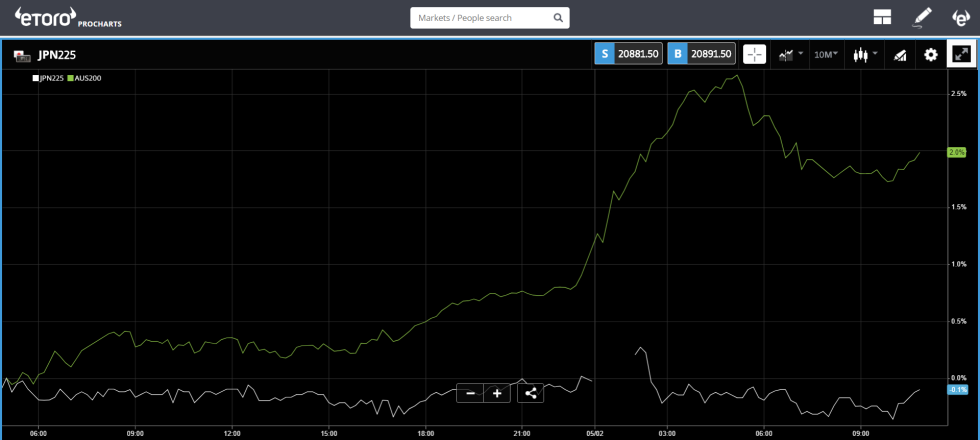980x440 pixels.
Task: Click the eToro bull profile icon
Action: [960, 17]
